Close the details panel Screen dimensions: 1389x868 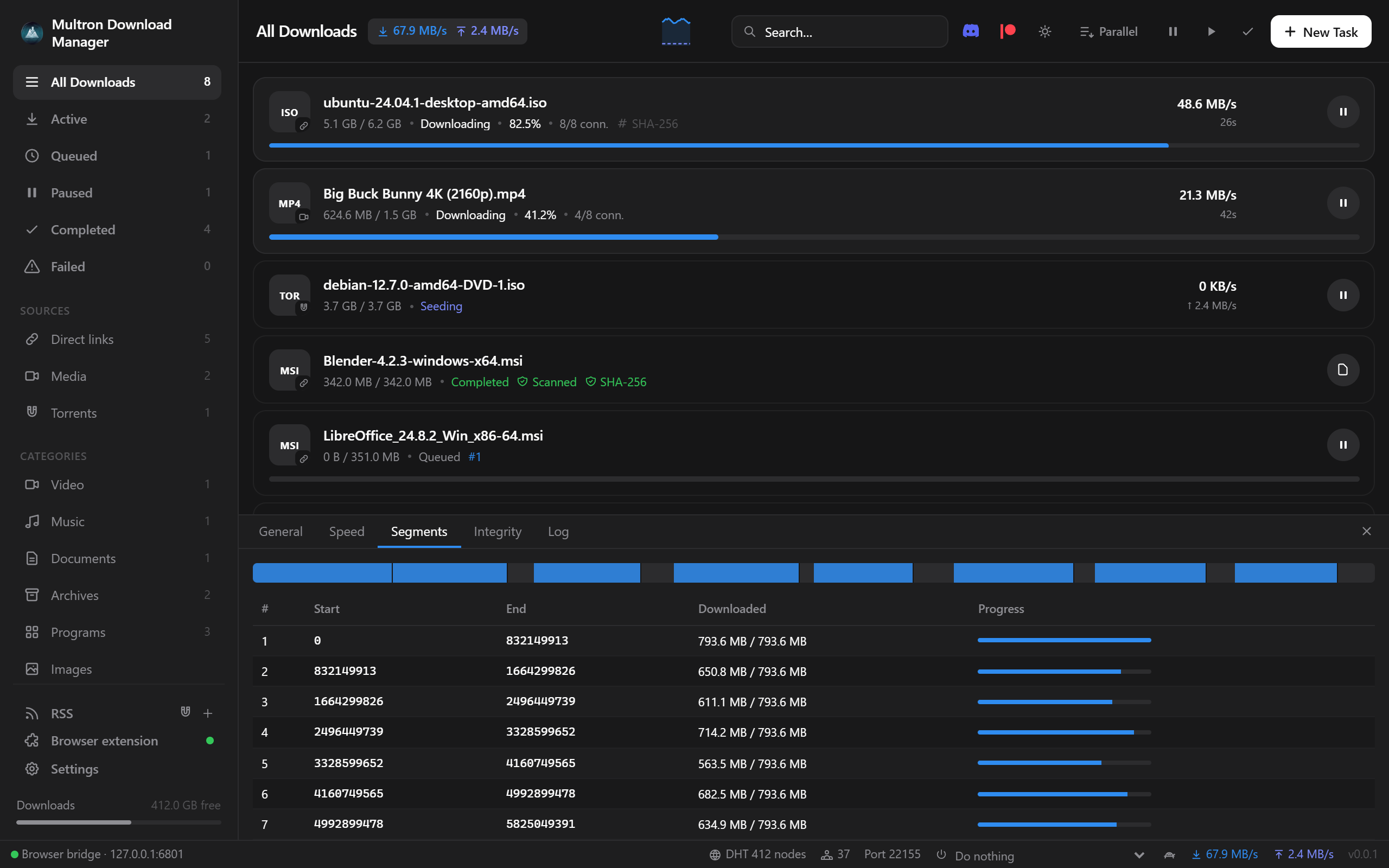(1366, 532)
